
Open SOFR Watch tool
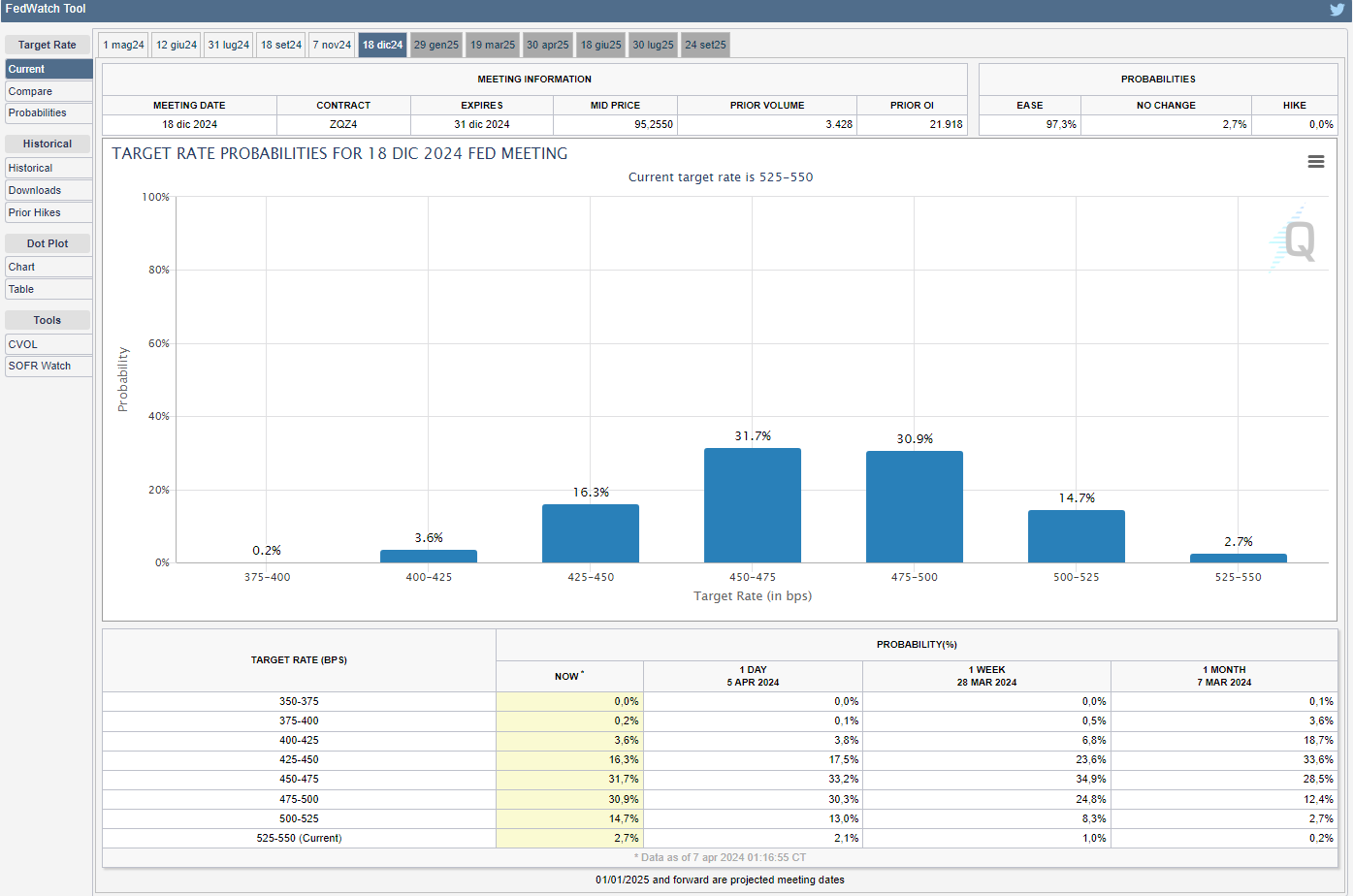[x=48, y=366]
